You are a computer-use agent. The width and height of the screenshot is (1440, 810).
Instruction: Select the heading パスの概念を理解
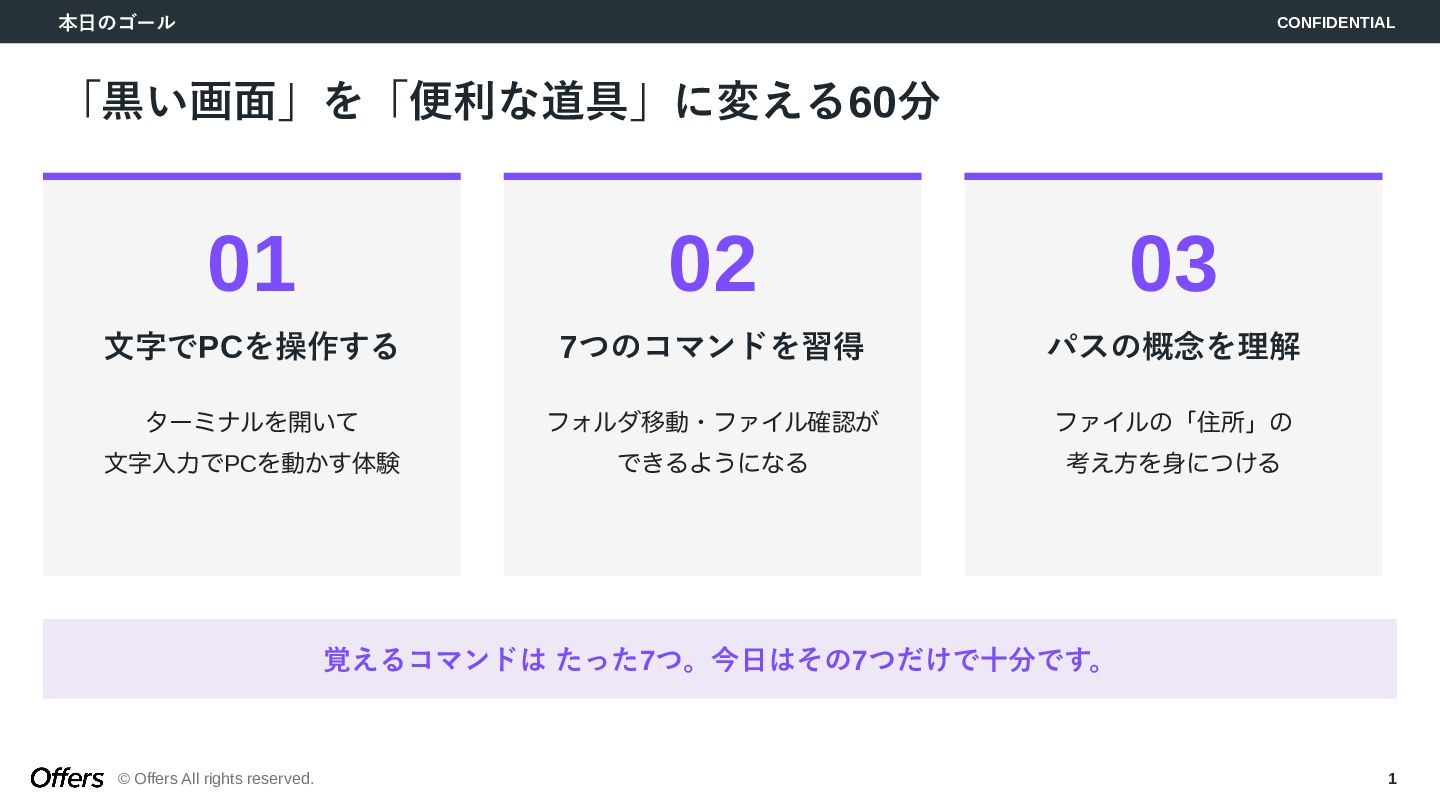[x=1173, y=347]
